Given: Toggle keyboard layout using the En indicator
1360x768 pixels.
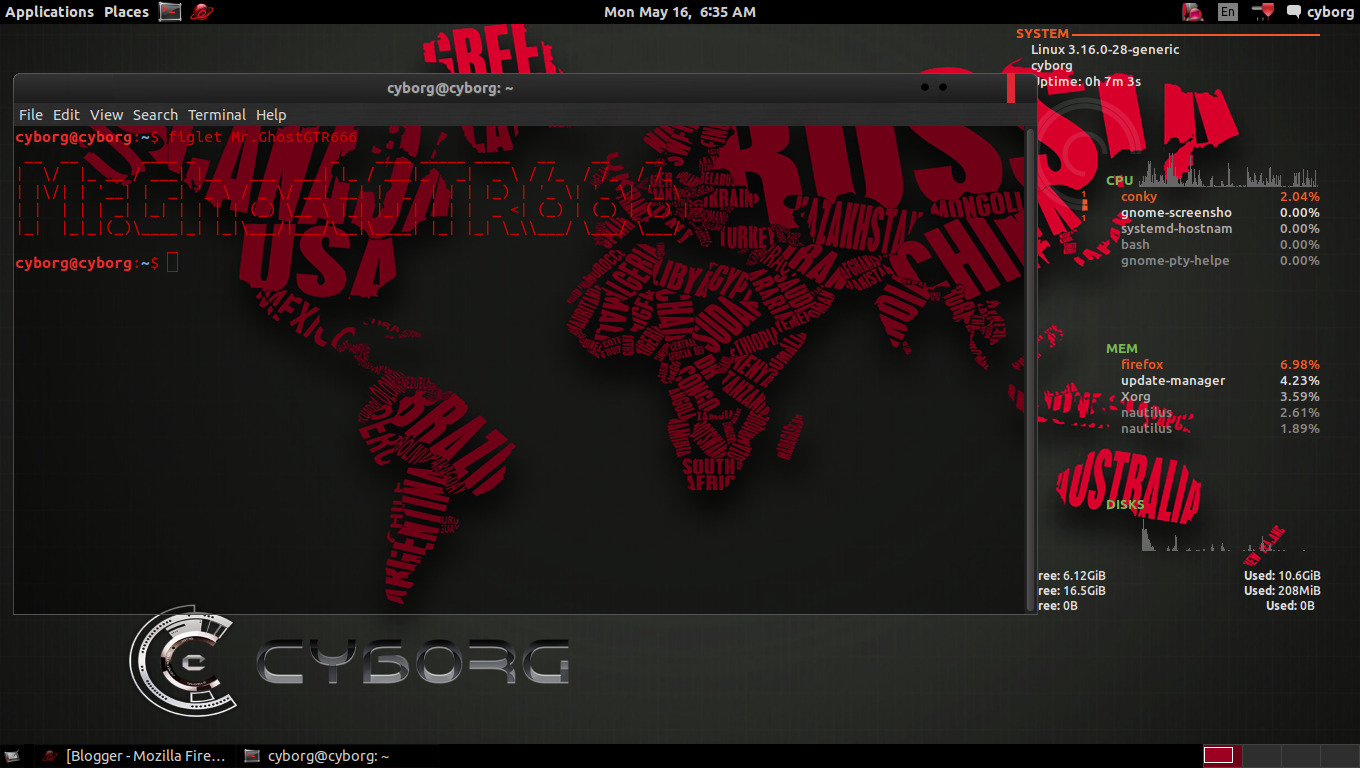Looking at the screenshot, I should [x=1226, y=12].
